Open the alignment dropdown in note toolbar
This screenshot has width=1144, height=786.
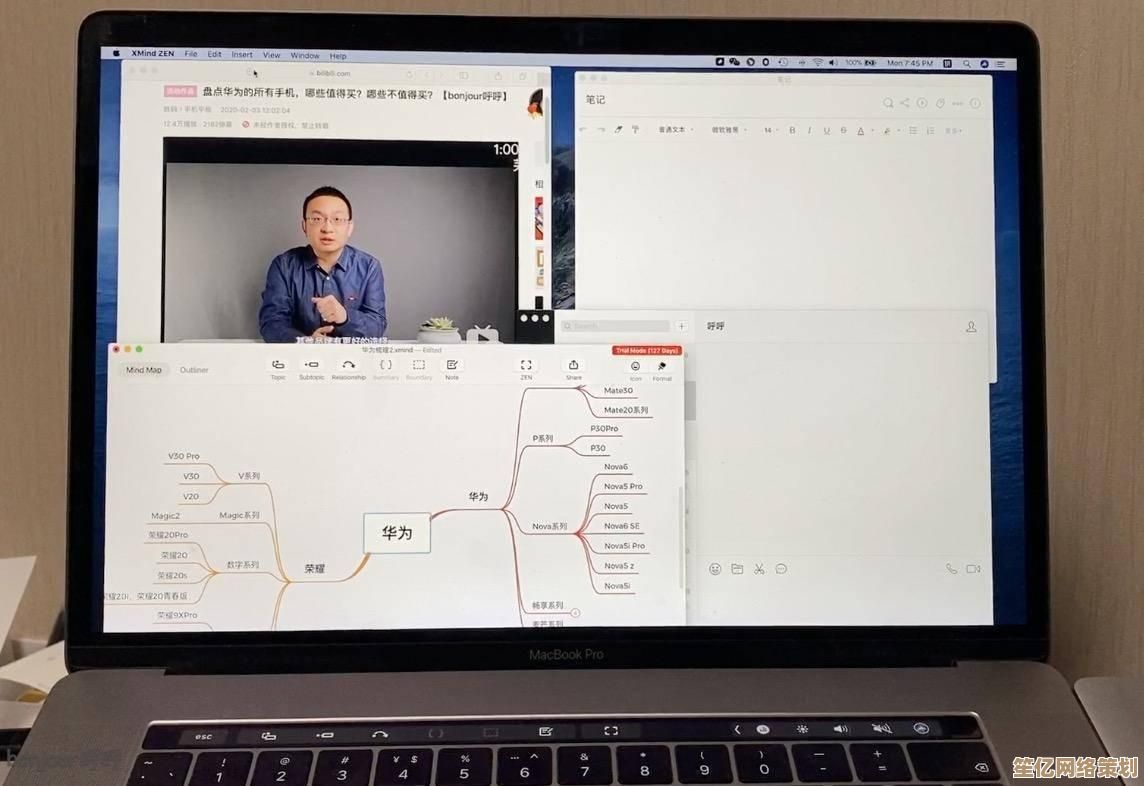click(x=954, y=131)
